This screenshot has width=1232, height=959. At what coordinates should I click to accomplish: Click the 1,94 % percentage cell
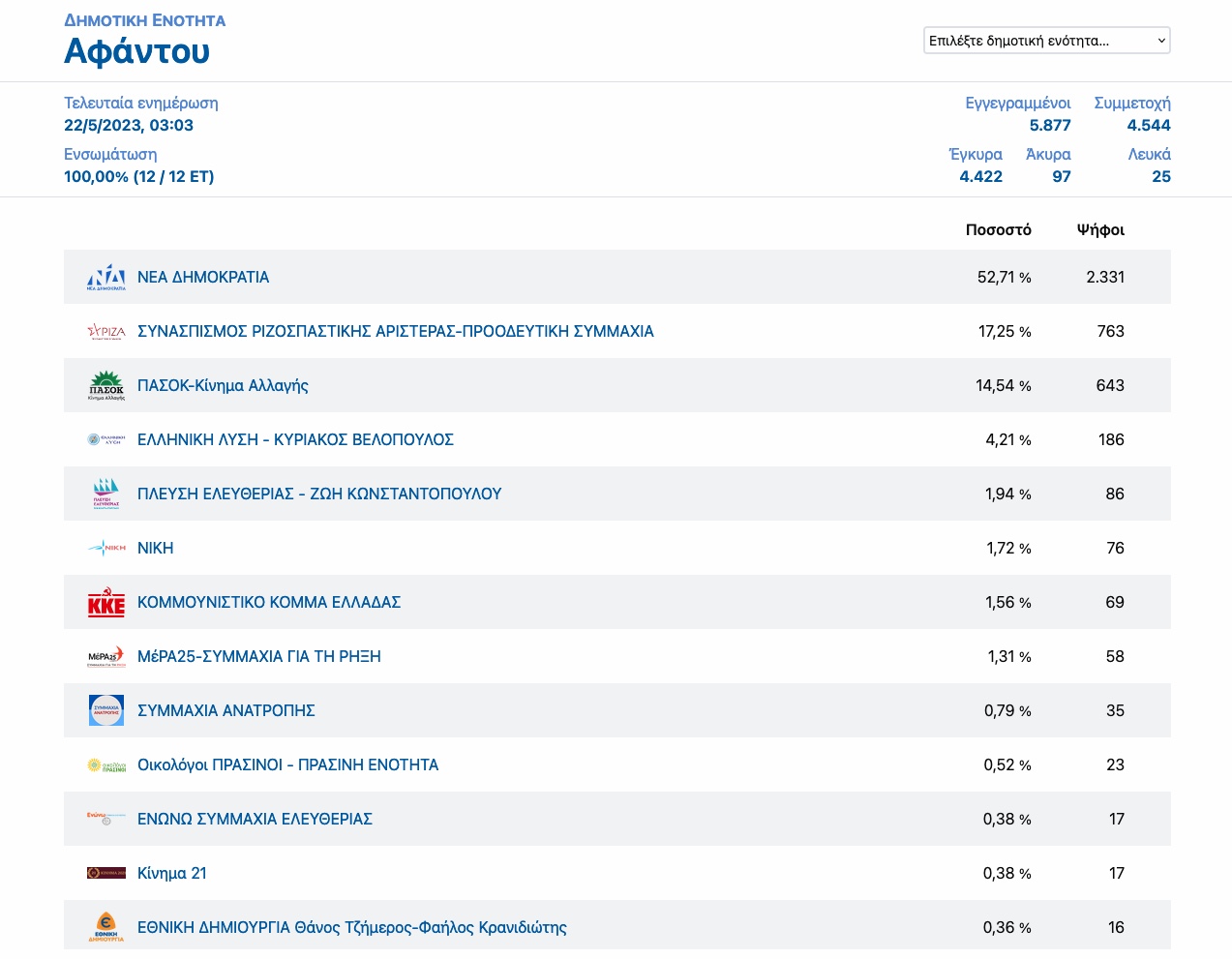[x=1008, y=494]
